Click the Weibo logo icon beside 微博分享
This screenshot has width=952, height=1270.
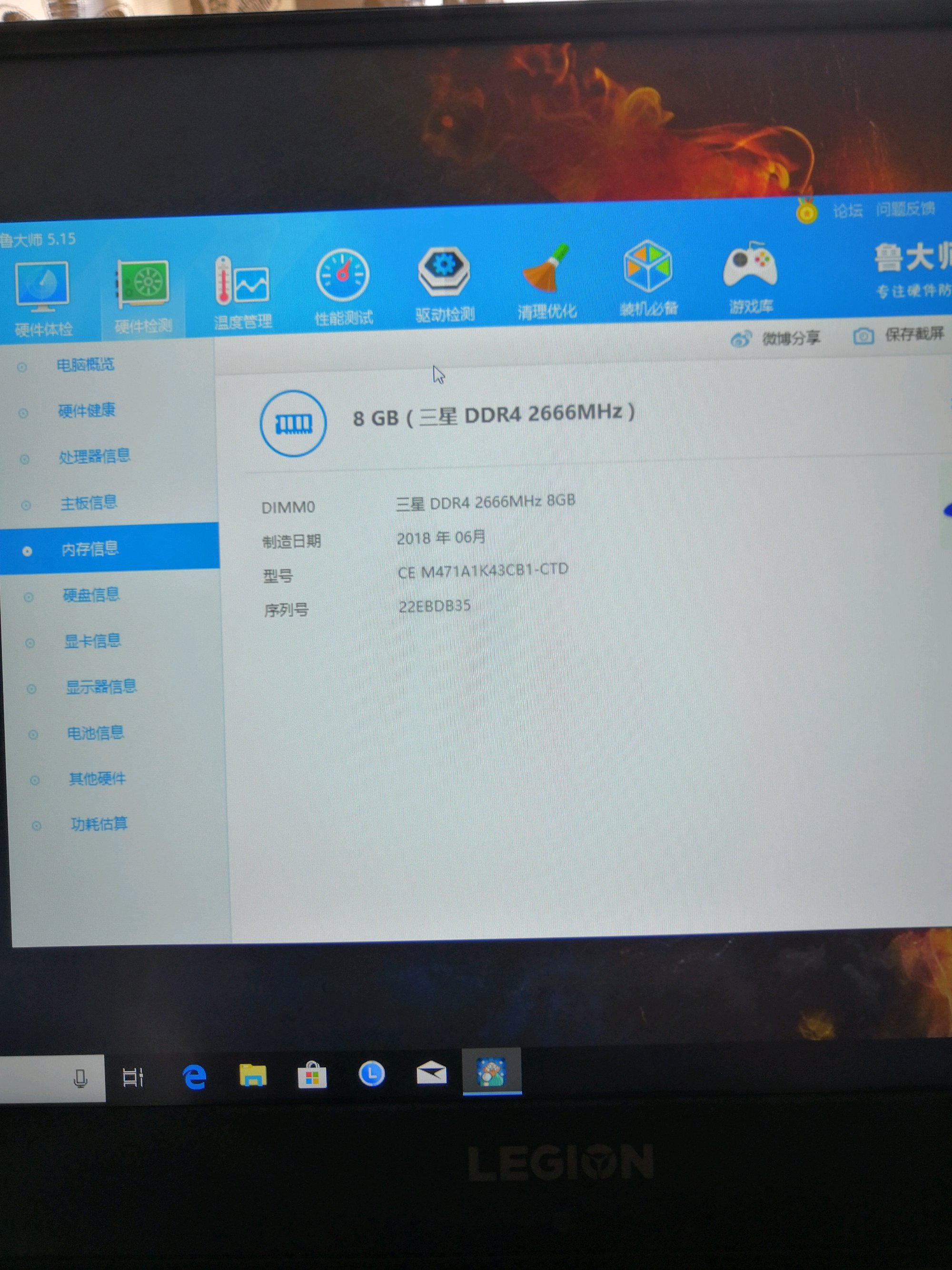point(741,339)
